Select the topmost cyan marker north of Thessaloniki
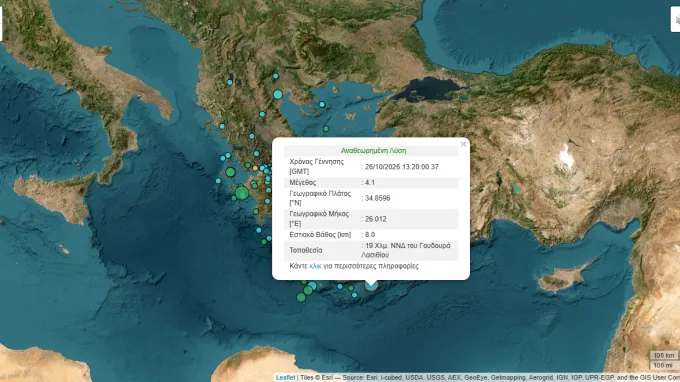This screenshot has width=680, height=382. click(x=275, y=76)
